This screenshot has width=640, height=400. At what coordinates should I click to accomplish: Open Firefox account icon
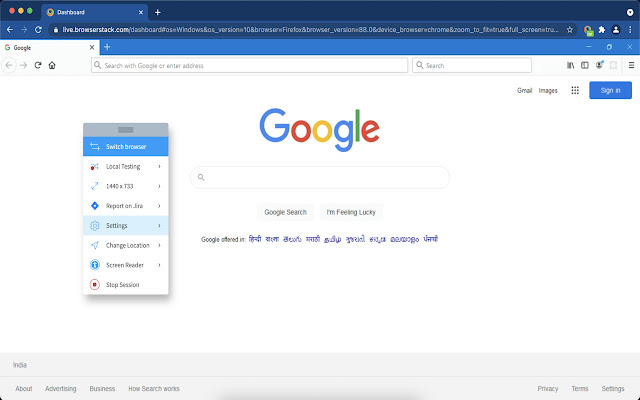click(599, 65)
